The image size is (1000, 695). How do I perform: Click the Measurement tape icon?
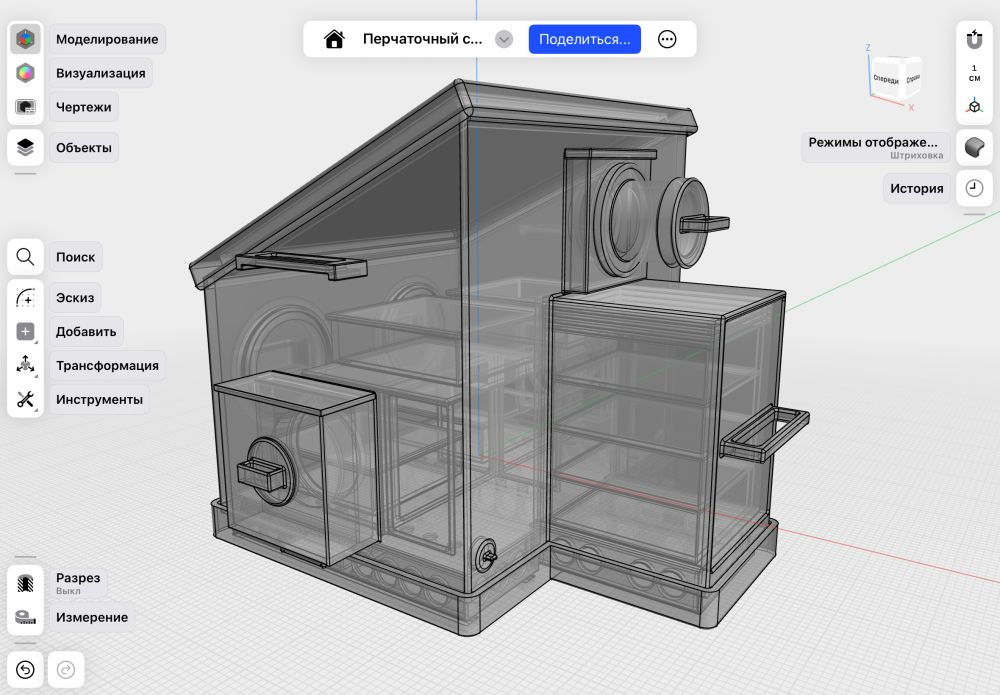(25, 617)
